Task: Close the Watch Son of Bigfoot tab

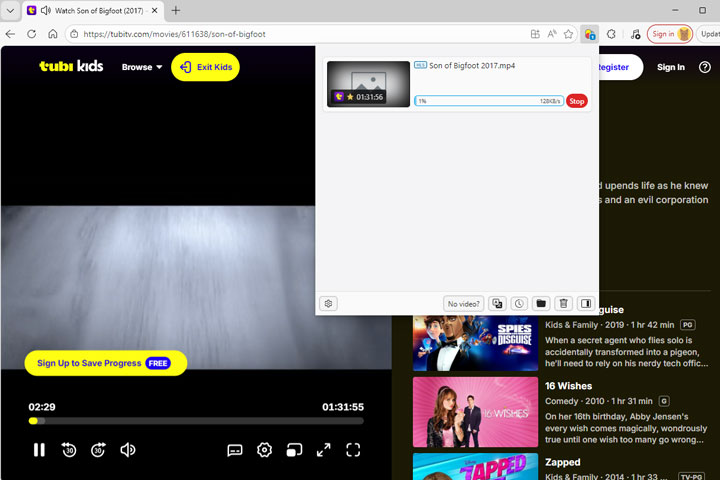Action: (155, 10)
